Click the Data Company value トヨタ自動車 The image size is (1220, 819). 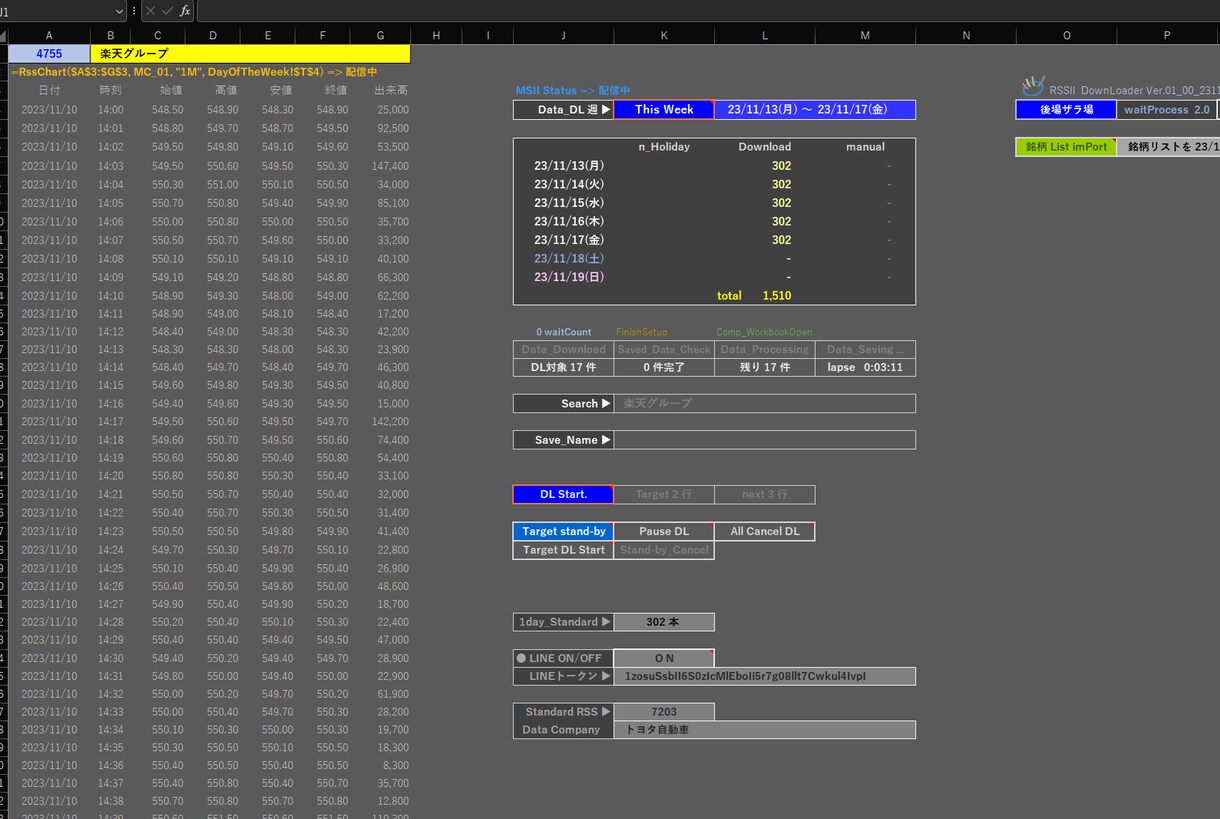(765, 730)
